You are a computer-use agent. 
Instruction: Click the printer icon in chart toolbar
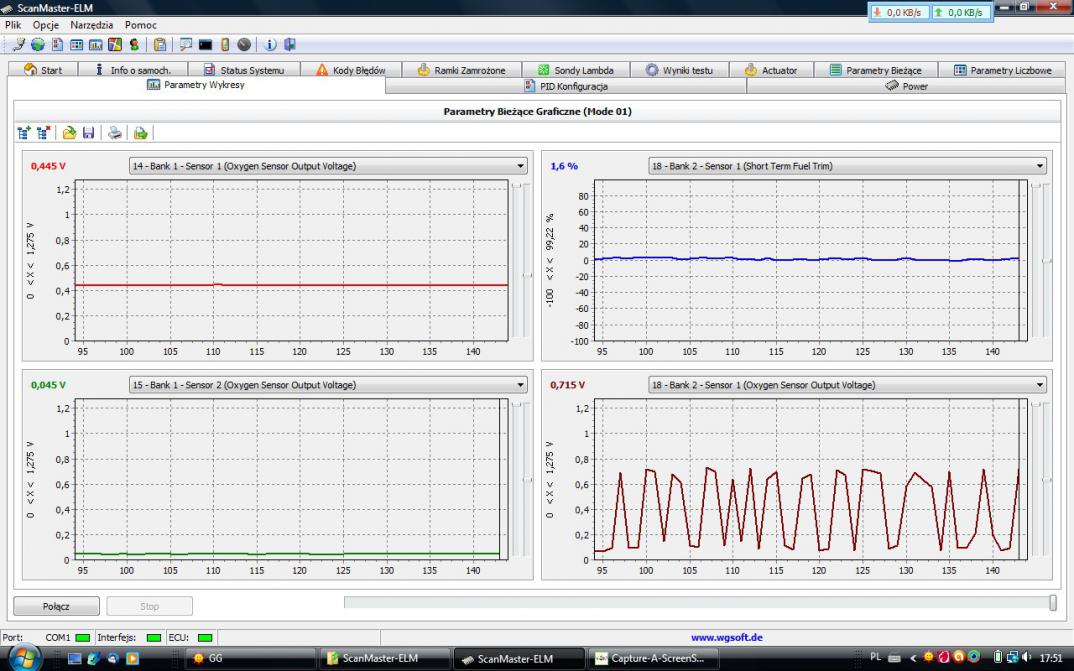(x=116, y=132)
